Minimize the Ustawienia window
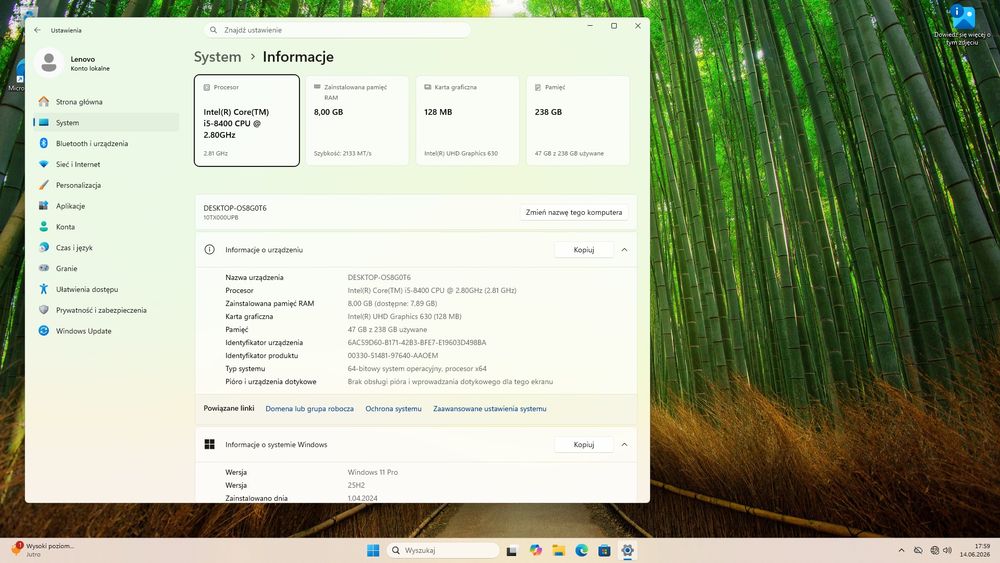1000x563 pixels. (x=590, y=26)
